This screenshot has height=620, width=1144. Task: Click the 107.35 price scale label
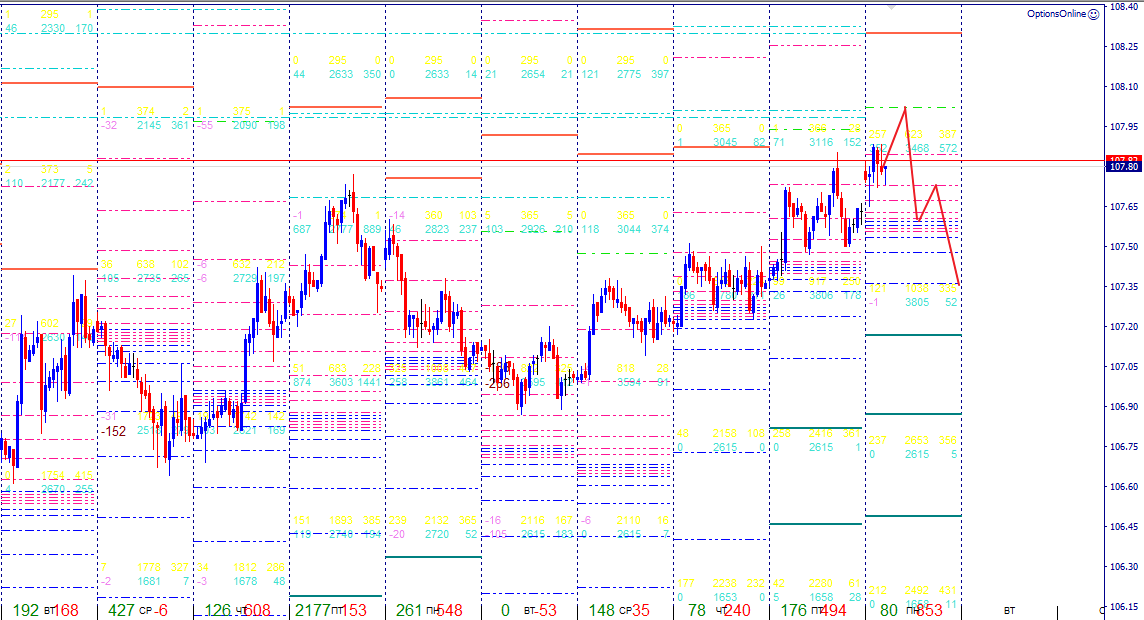[x=1124, y=287]
